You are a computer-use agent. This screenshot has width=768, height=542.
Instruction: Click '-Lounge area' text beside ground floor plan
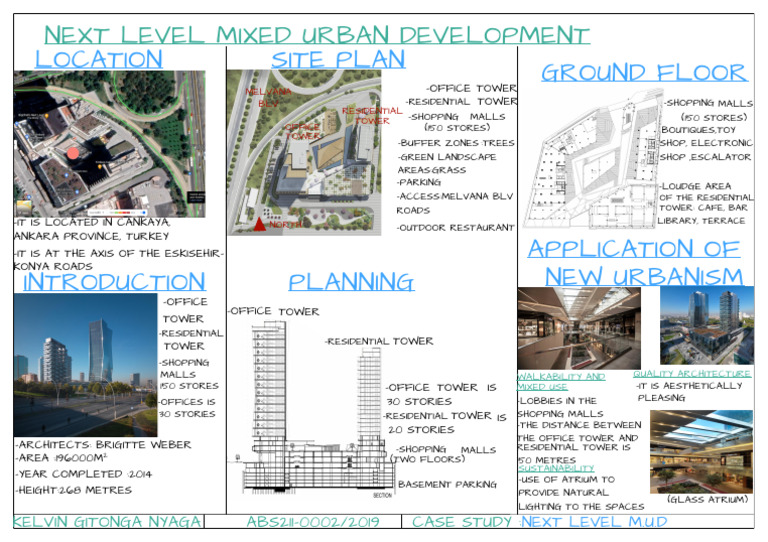(x=695, y=186)
